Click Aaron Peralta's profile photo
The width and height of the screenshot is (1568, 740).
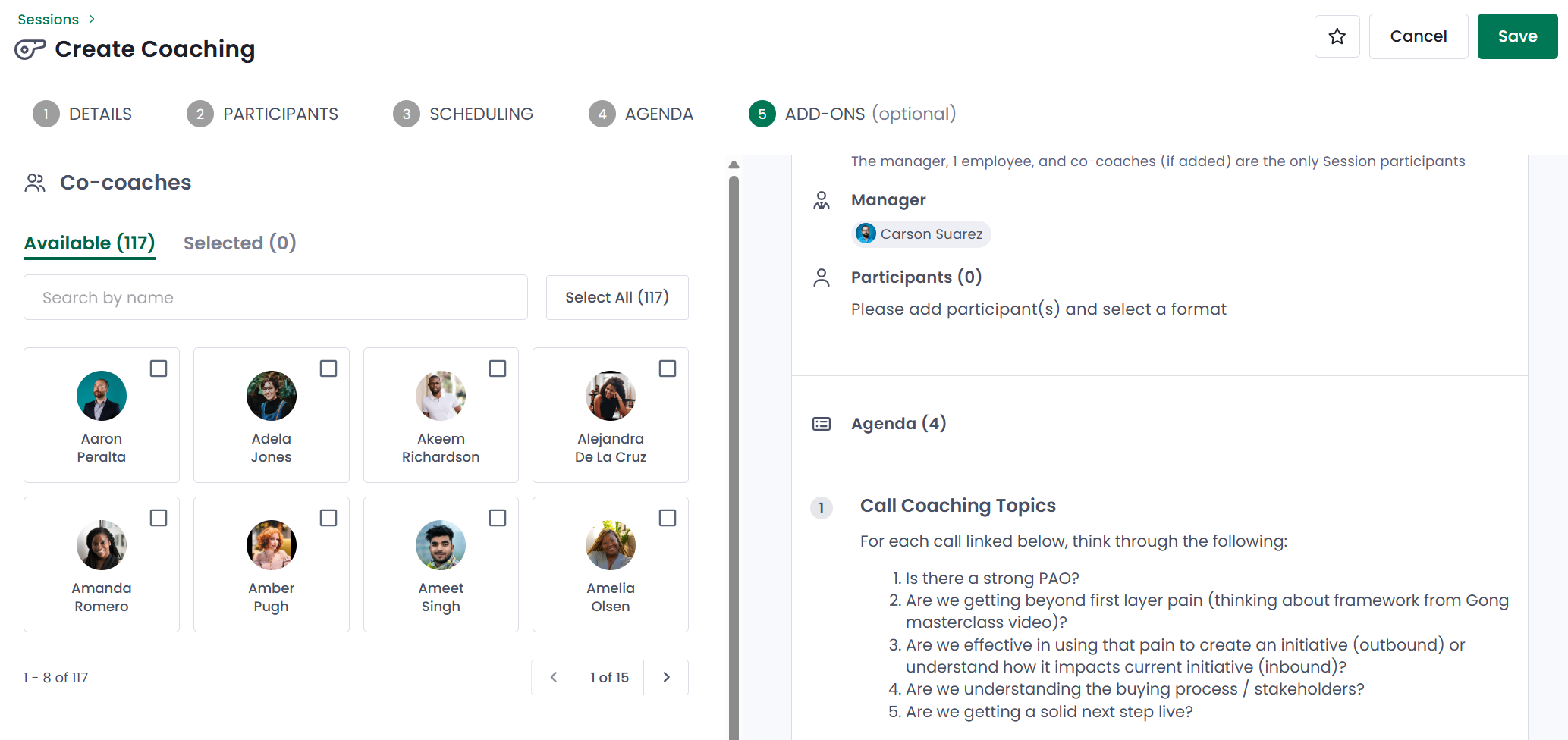[102, 396]
